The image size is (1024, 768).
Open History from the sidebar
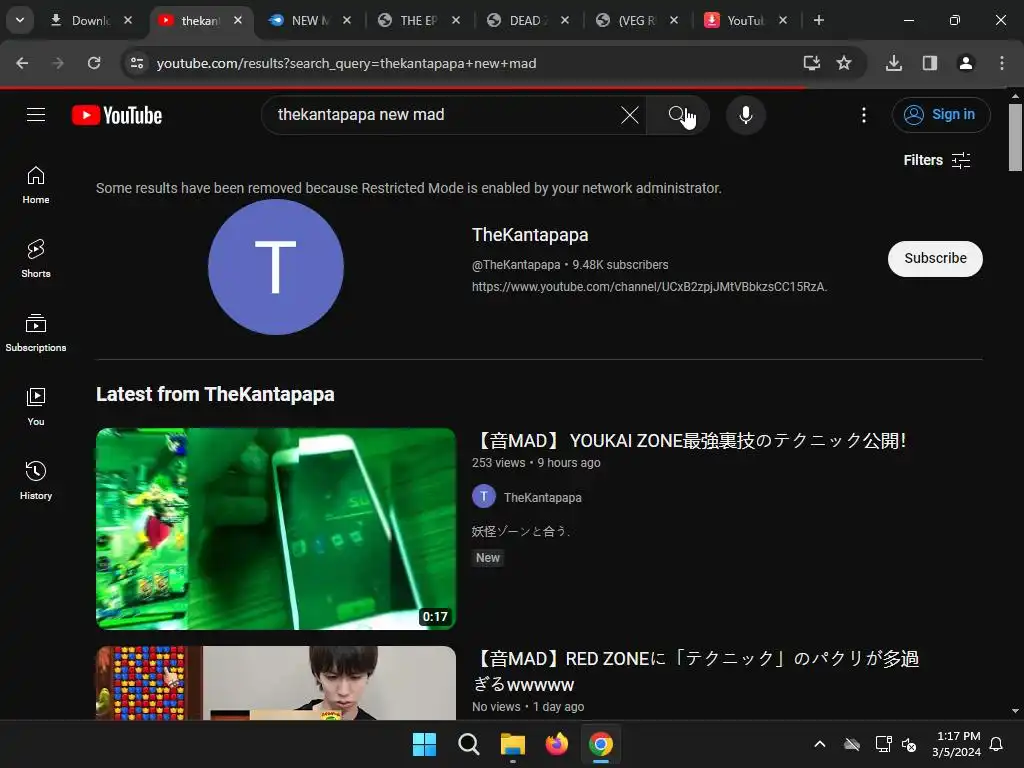click(x=36, y=480)
